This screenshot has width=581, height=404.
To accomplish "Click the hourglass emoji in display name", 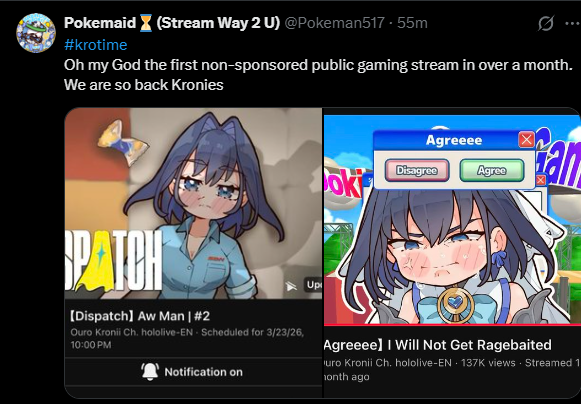I will 146,23.
